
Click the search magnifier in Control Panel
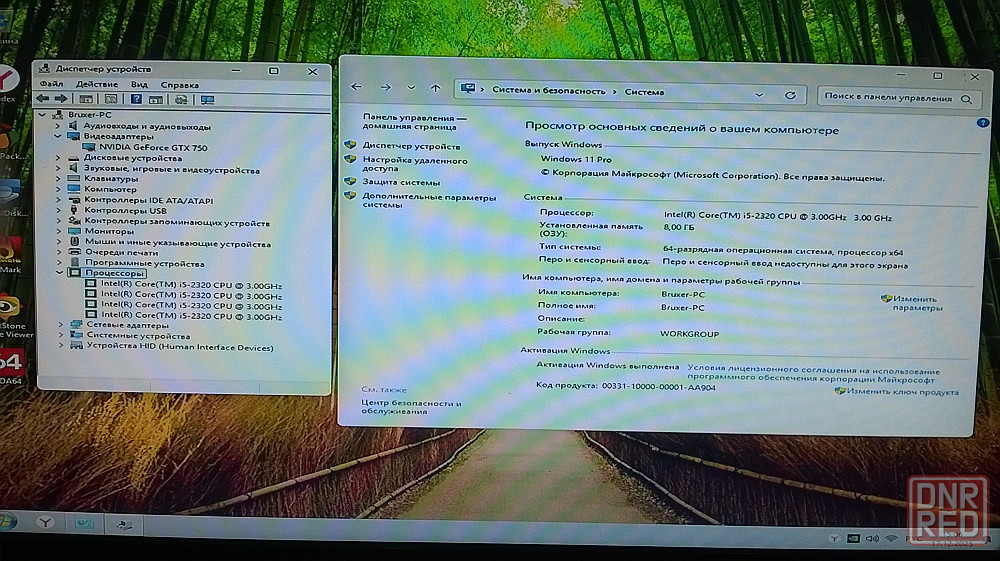pos(966,99)
